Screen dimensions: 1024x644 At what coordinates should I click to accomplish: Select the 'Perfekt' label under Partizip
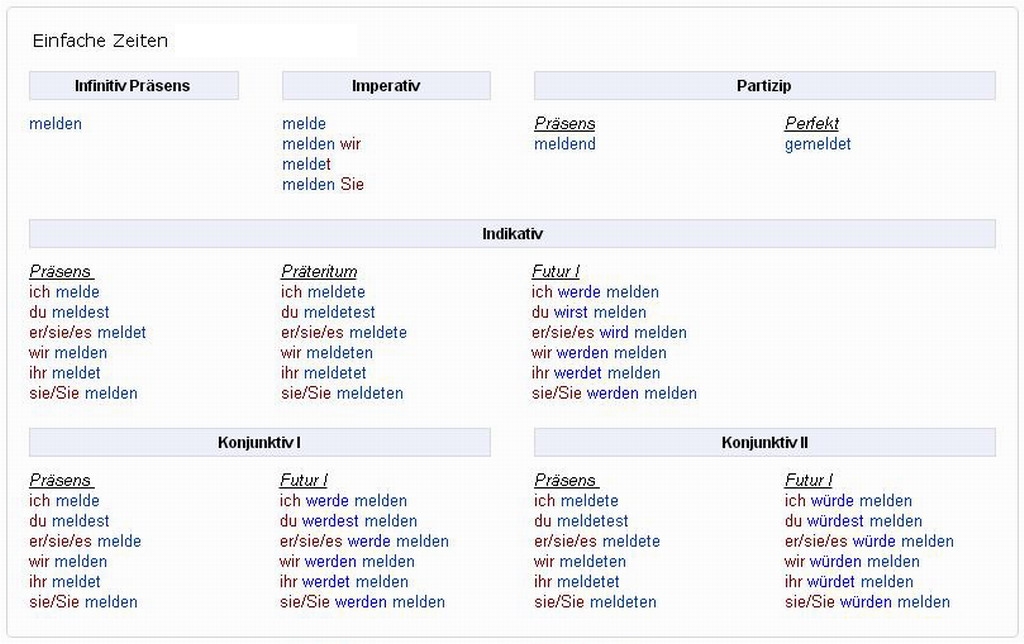(812, 124)
